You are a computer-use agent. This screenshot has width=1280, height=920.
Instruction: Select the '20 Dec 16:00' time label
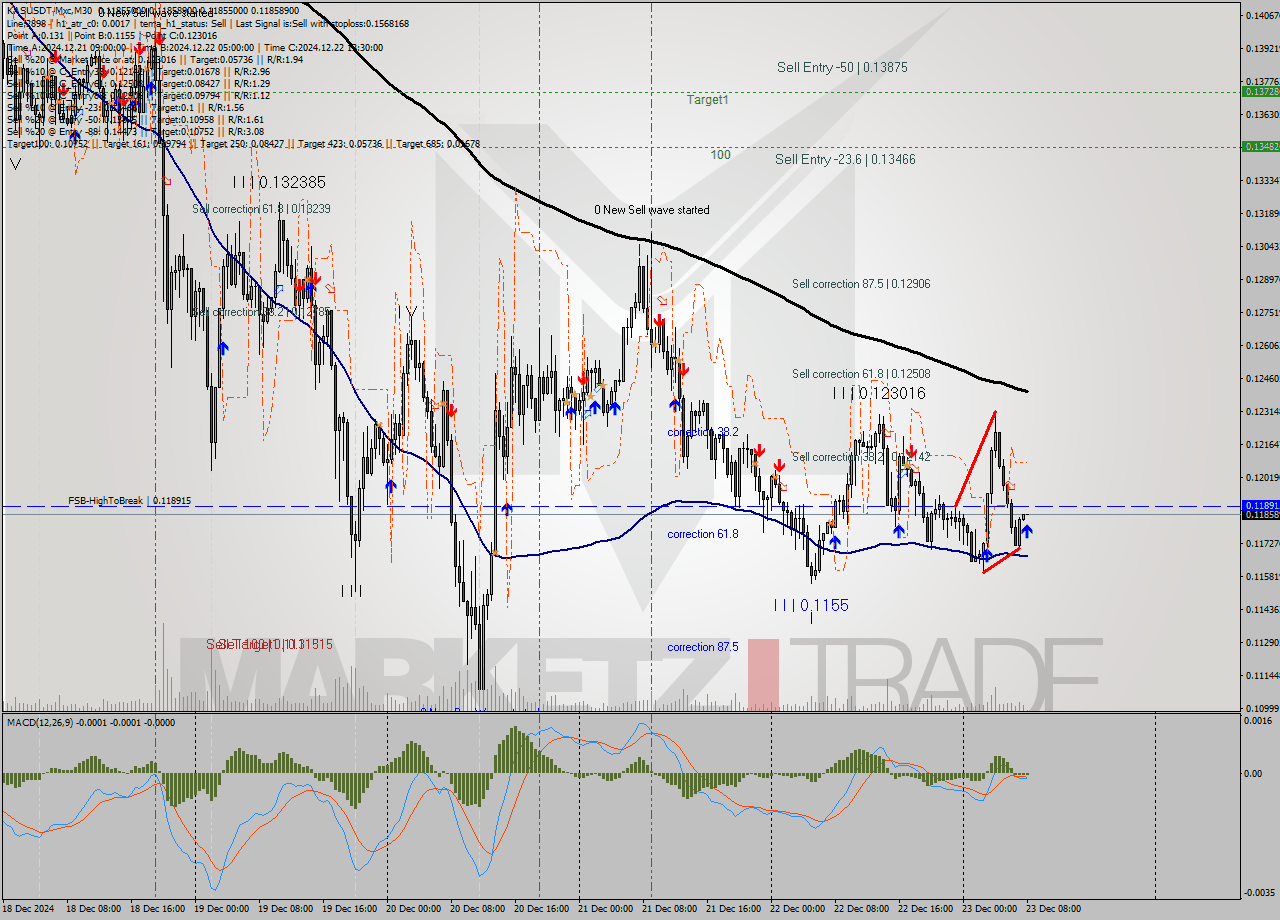(542, 909)
